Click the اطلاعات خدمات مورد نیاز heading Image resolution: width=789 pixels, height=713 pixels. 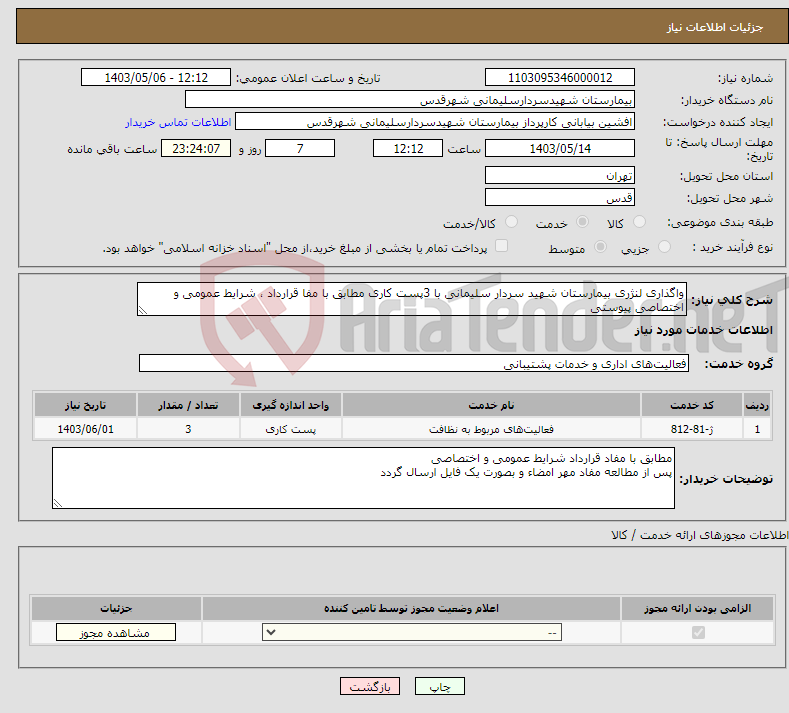click(703, 330)
